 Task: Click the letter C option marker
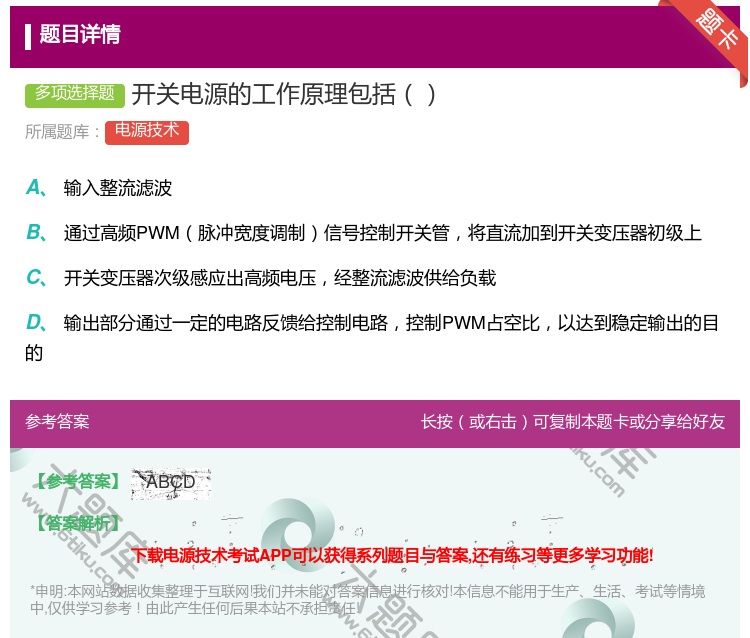pyautogui.click(x=35, y=278)
